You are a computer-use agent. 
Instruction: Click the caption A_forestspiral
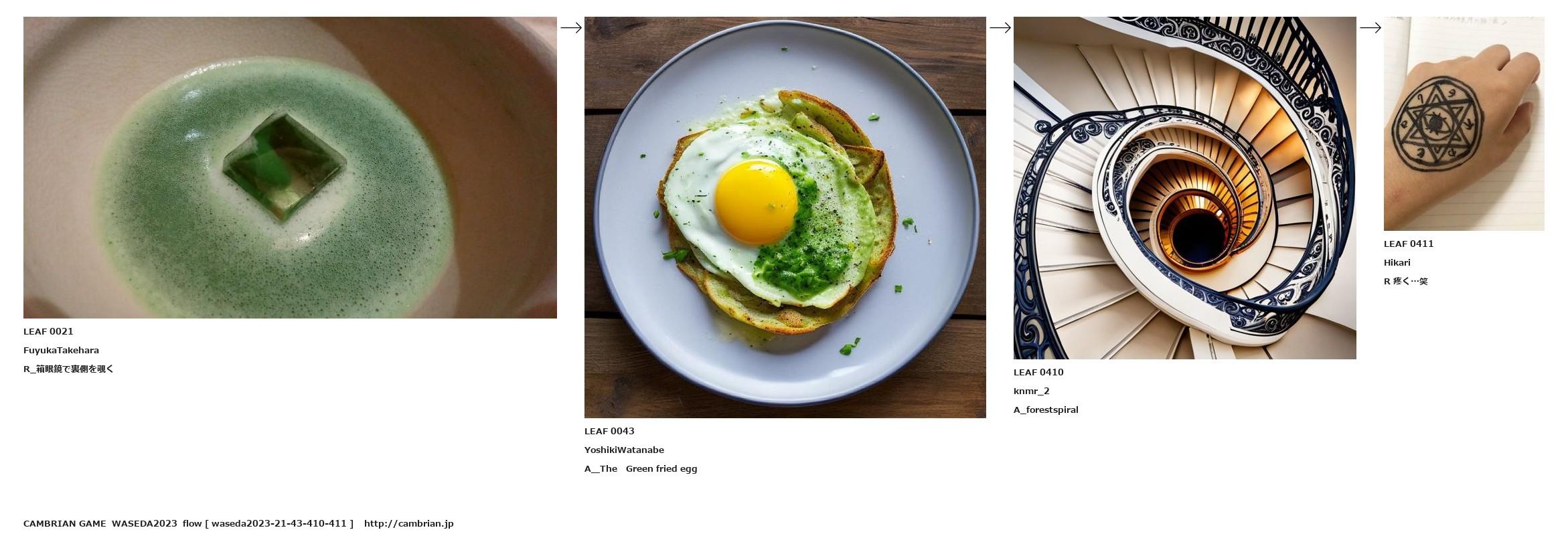pos(1046,410)
